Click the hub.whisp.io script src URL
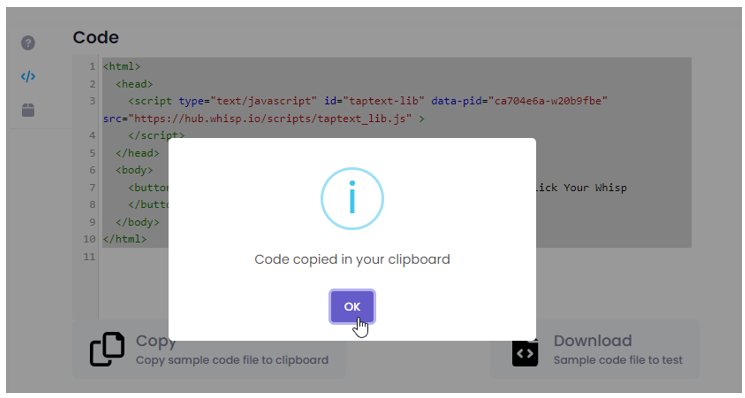 pos(270,119)
